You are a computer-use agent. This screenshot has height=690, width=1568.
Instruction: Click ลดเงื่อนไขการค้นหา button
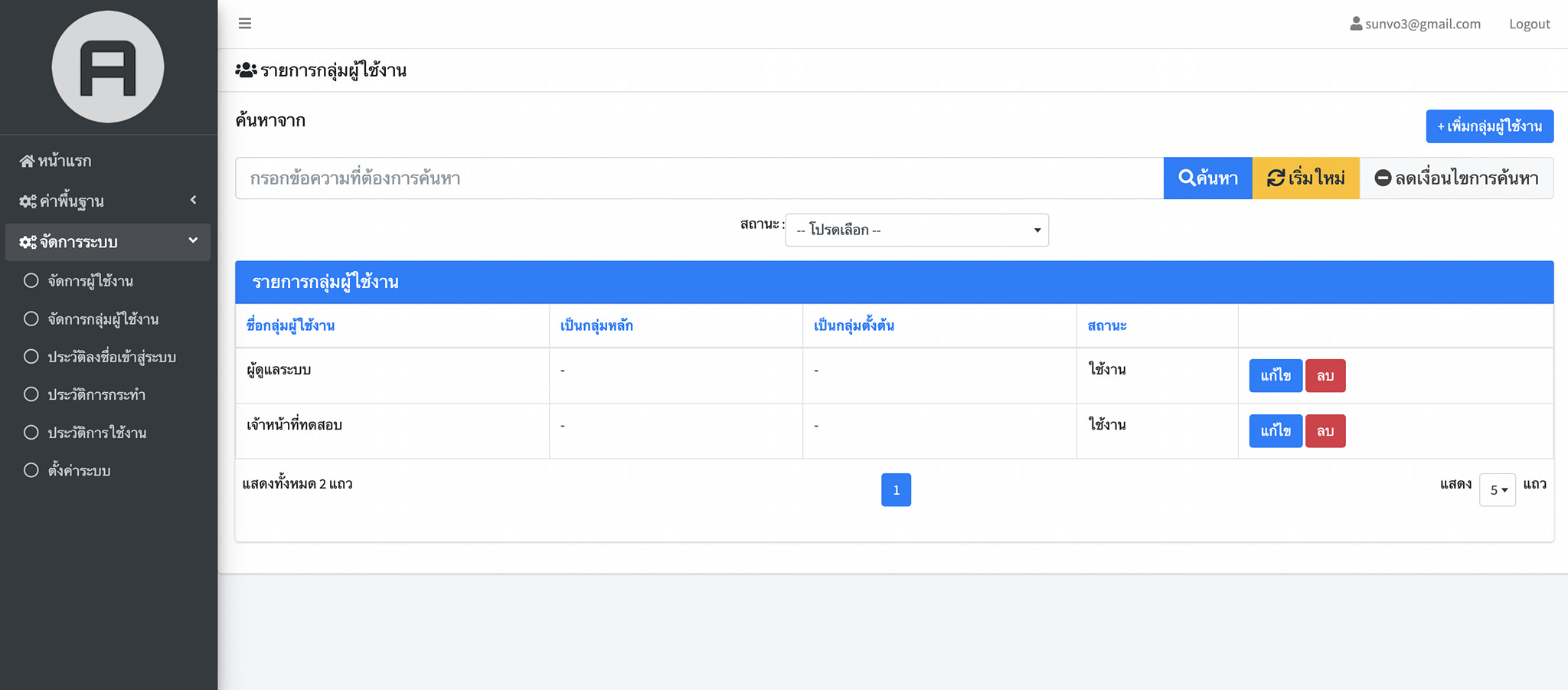[x=1456, y=178]
